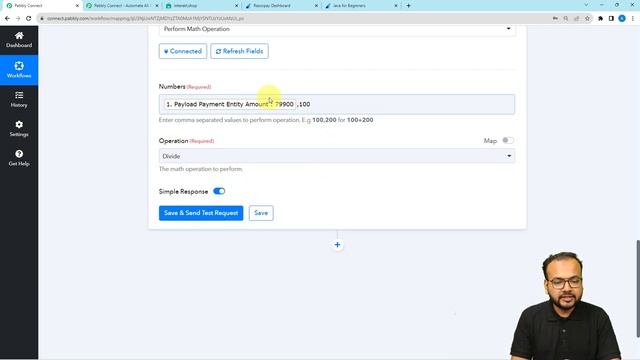640x360 pixels.
Task: Open Workflows in the sidebar
Action: point(19,70)
